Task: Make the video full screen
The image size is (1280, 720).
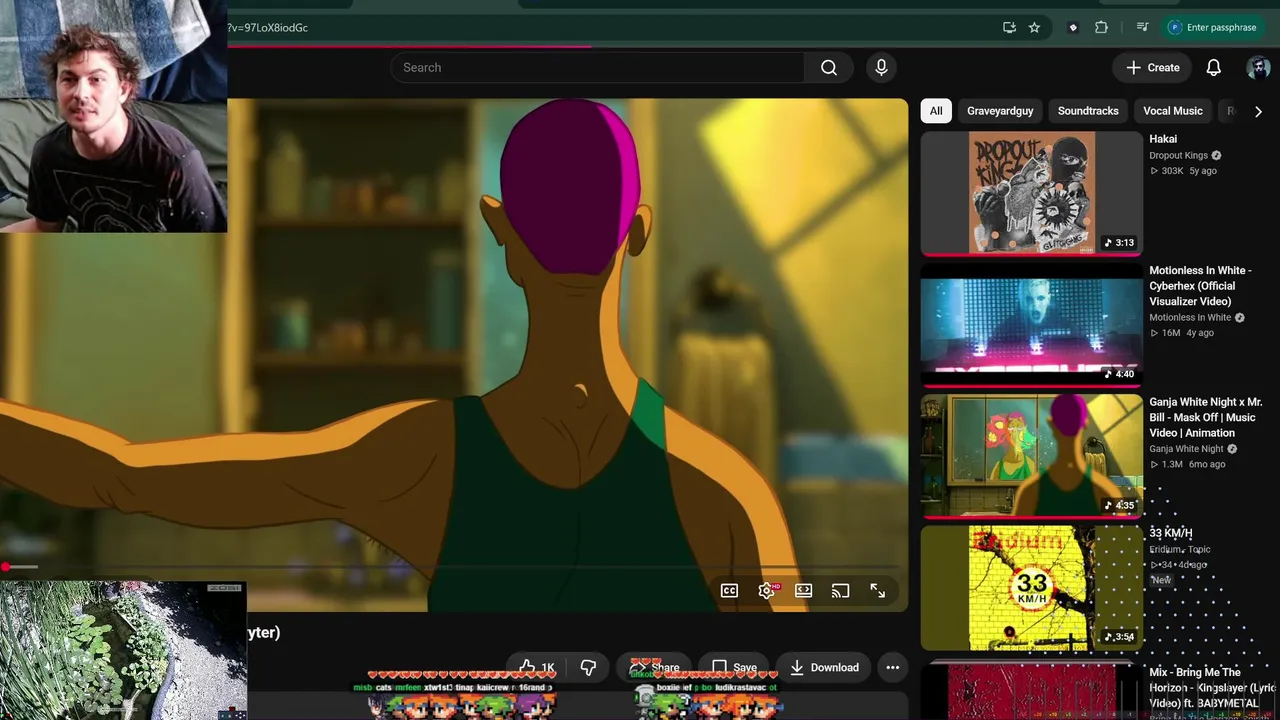Action: [877, 591]
